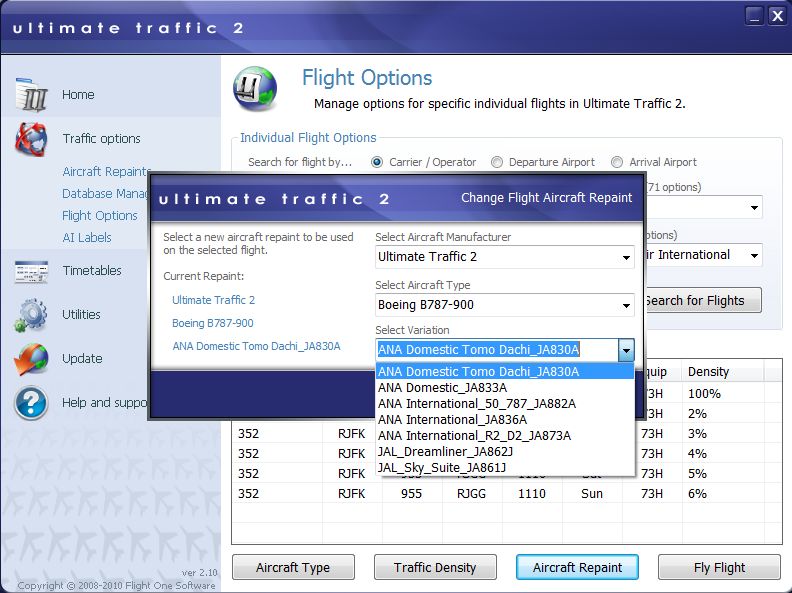Open Traffic options in the sidebar
The height and width of the screenshot is (593, 792).
tap(102, 138)
